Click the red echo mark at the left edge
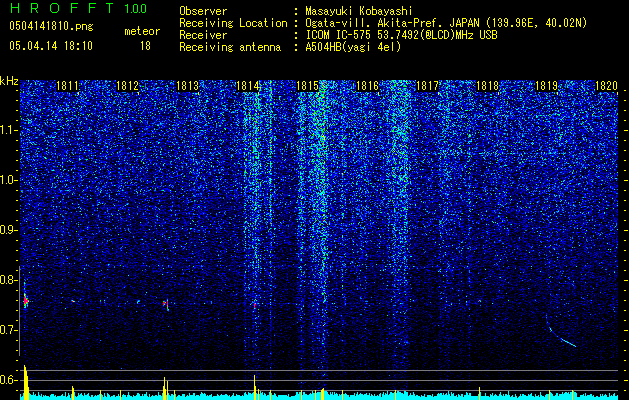Image resolution: width=629 pixels, height=400 pixels. pos(26,300)
